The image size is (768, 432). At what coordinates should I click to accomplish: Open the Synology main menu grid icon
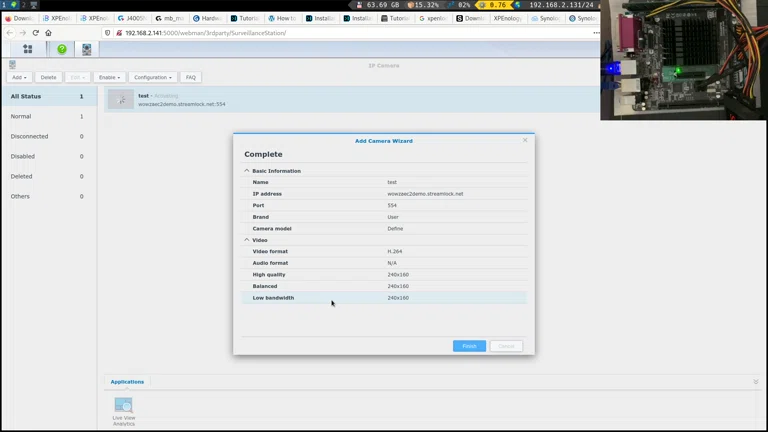click(27, 49)
